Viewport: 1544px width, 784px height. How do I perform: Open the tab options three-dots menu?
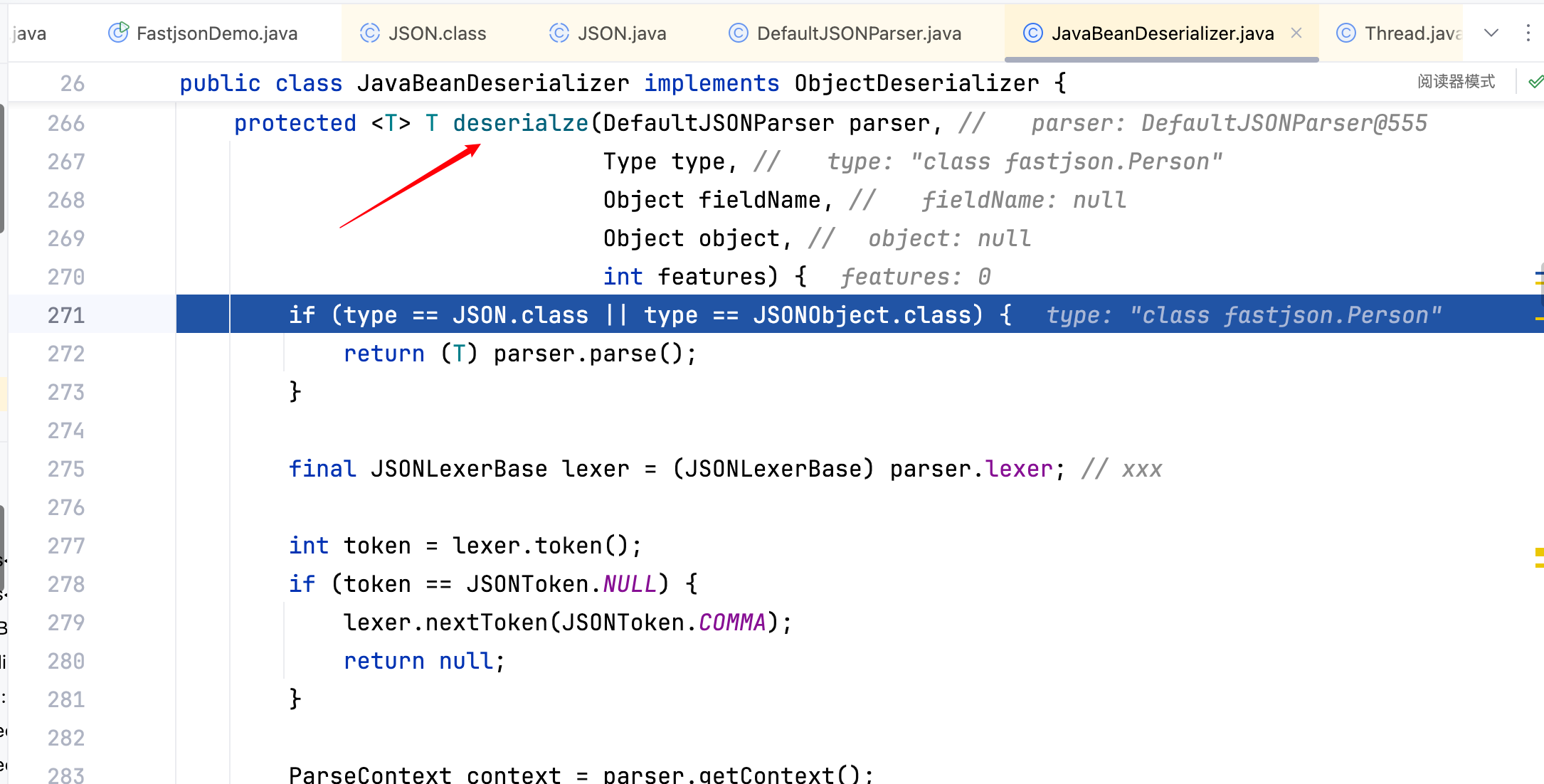pos(1528,33)
